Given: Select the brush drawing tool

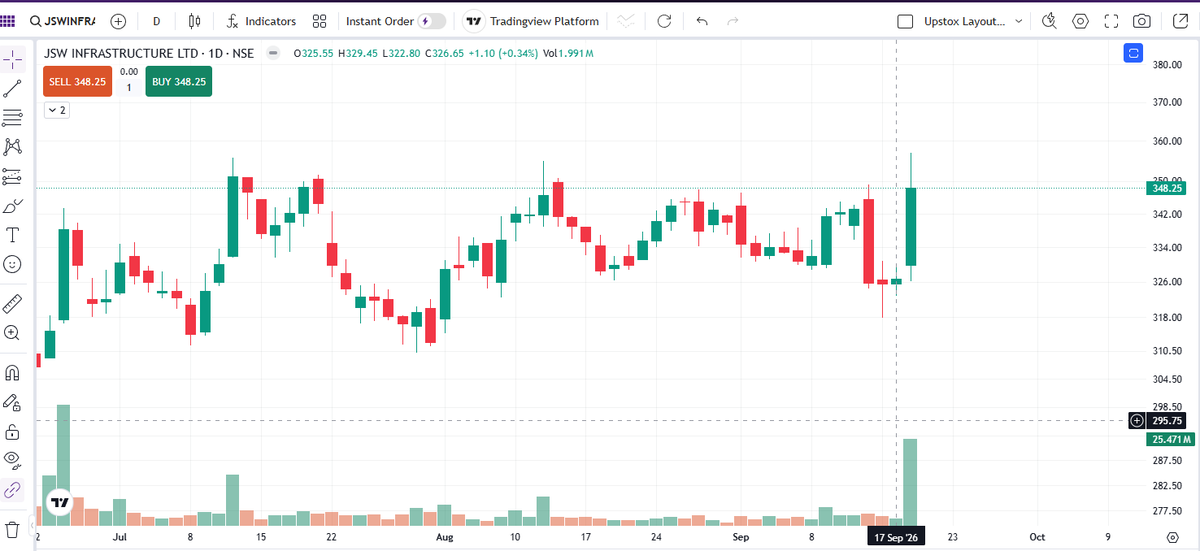Looking at the screenshot, I should [12, 206].
